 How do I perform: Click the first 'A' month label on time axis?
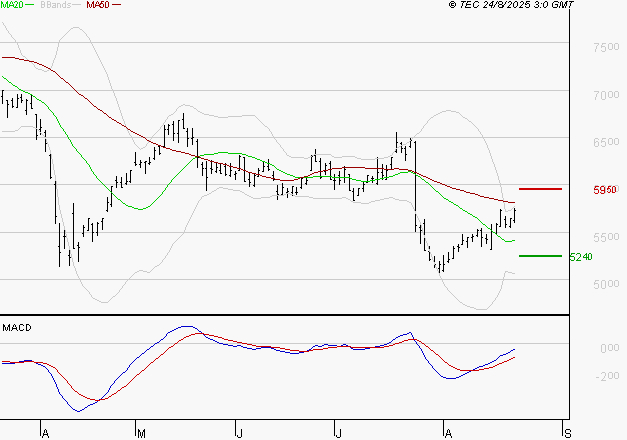(x=46, y=433)
